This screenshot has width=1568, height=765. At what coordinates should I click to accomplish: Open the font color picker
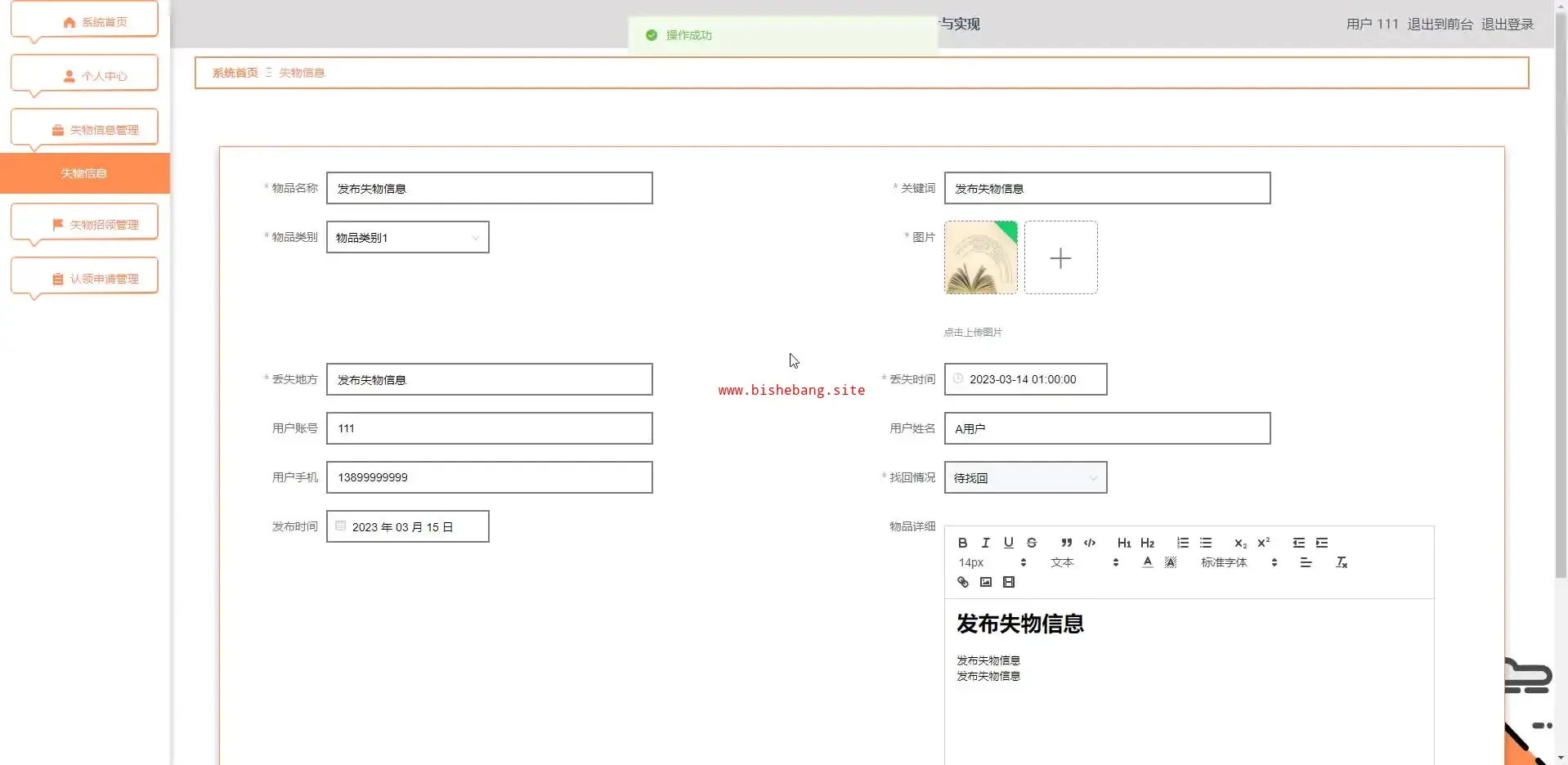[1148, 562]
